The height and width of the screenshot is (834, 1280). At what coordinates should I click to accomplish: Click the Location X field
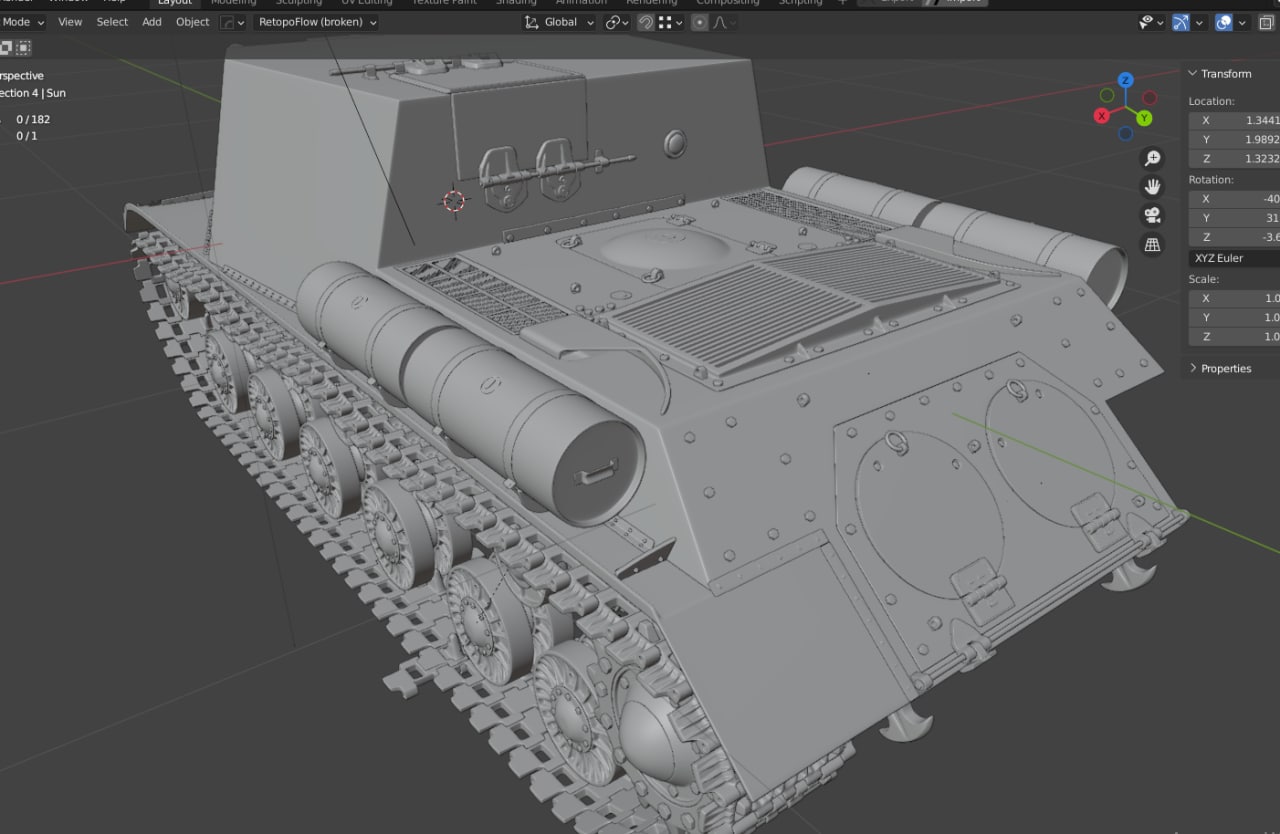click(1234, 120)
